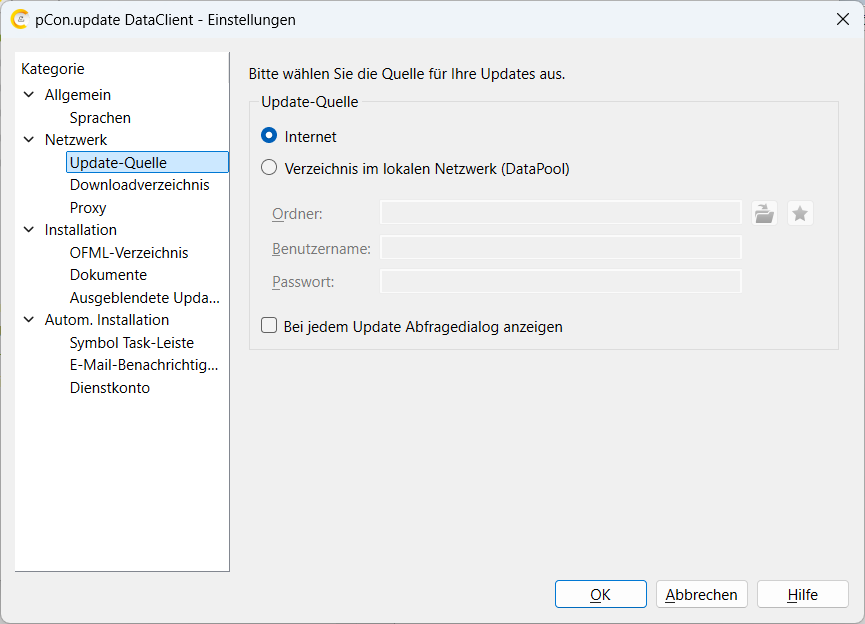Open the Proxy settings category
This screenshot has height=624, width=865.
coord(88,208)
